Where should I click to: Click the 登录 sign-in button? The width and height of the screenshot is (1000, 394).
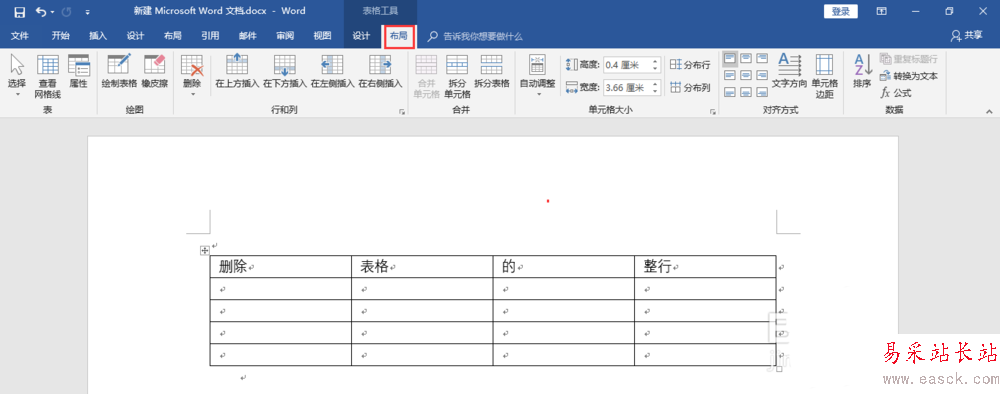pyautogui.click(x=841, y=11)
